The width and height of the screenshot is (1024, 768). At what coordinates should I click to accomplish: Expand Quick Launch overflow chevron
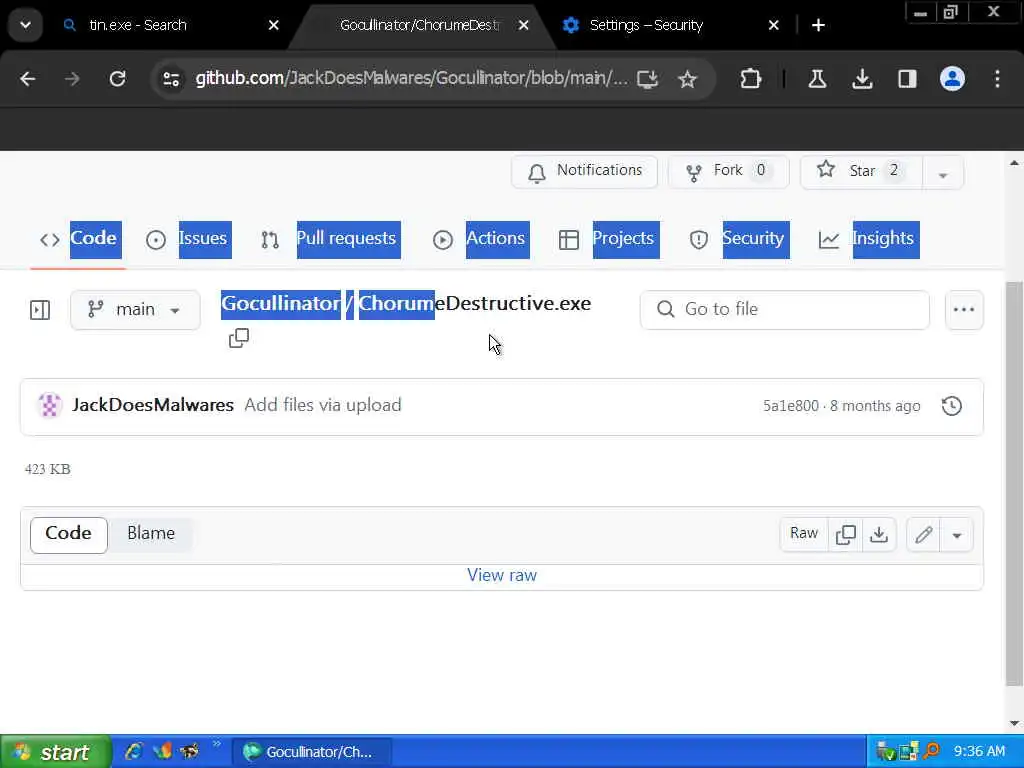[217, 744]
